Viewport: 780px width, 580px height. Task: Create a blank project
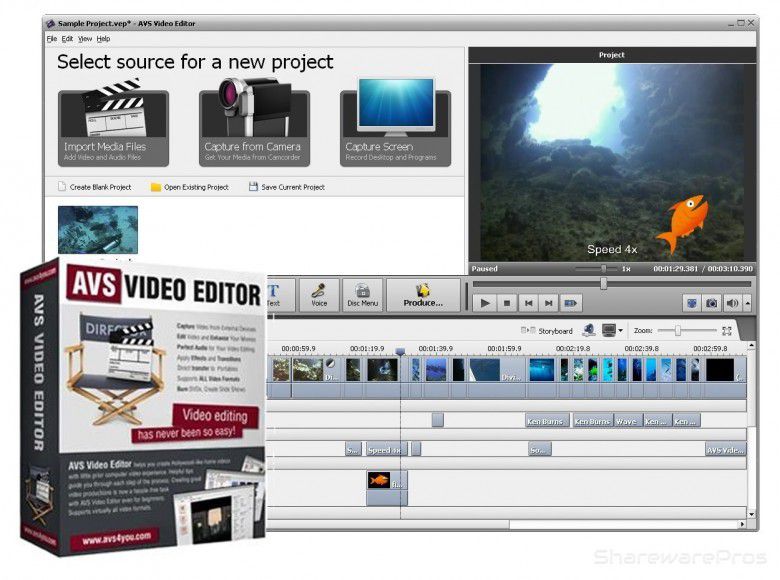pos(95,187)
